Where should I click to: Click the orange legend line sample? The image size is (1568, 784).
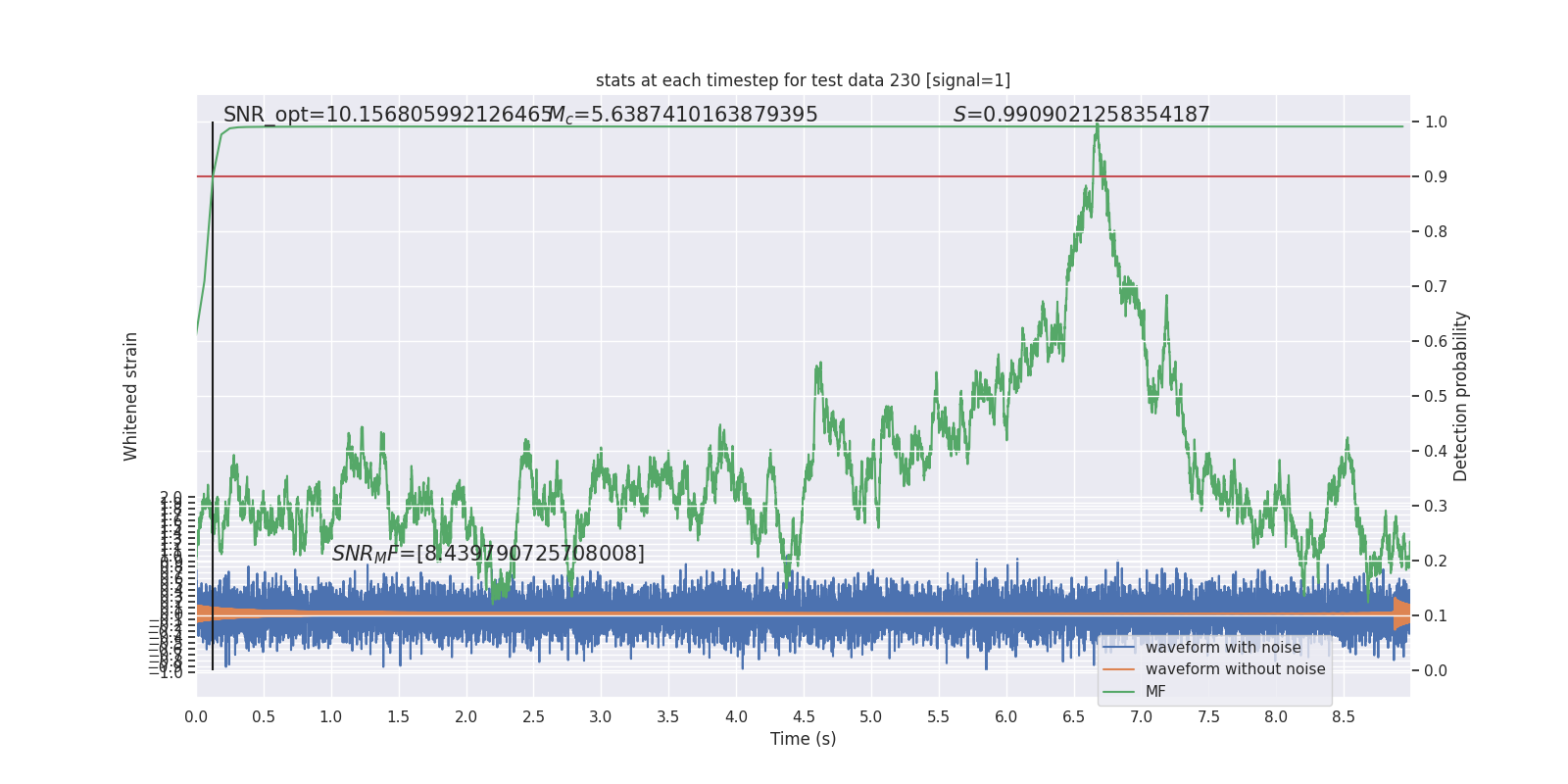1118,669
